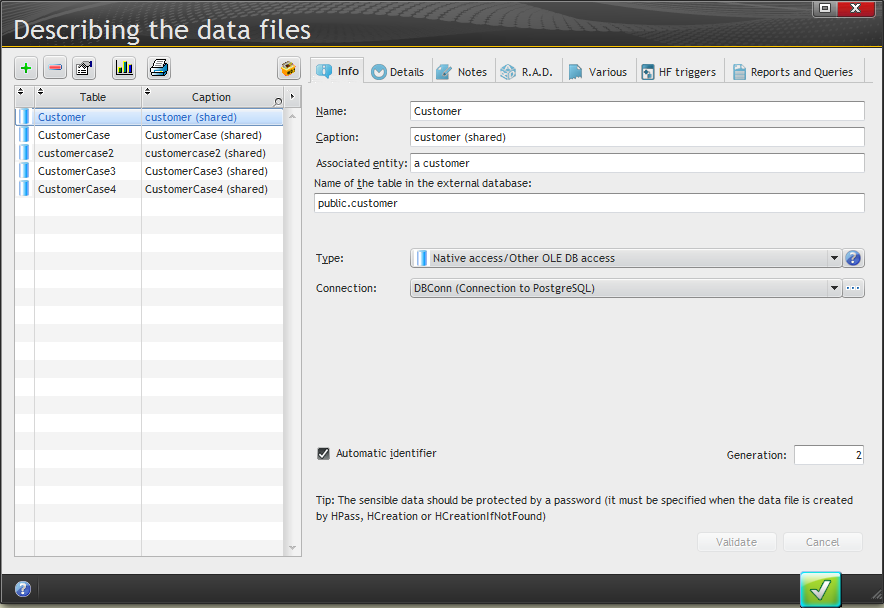Click search magnifier in Caption column header

(277, 102)
